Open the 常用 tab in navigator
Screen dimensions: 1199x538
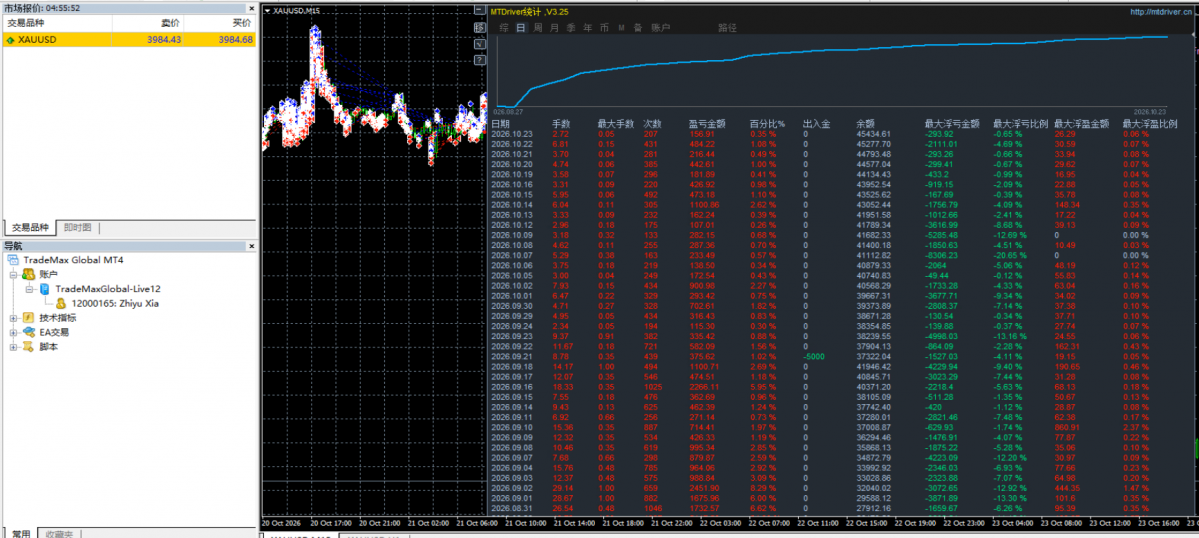pyautogui.click(x=21, y=533)
